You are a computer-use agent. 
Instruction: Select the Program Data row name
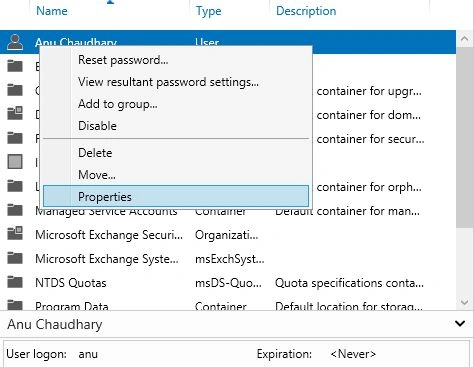click(72, 306)
